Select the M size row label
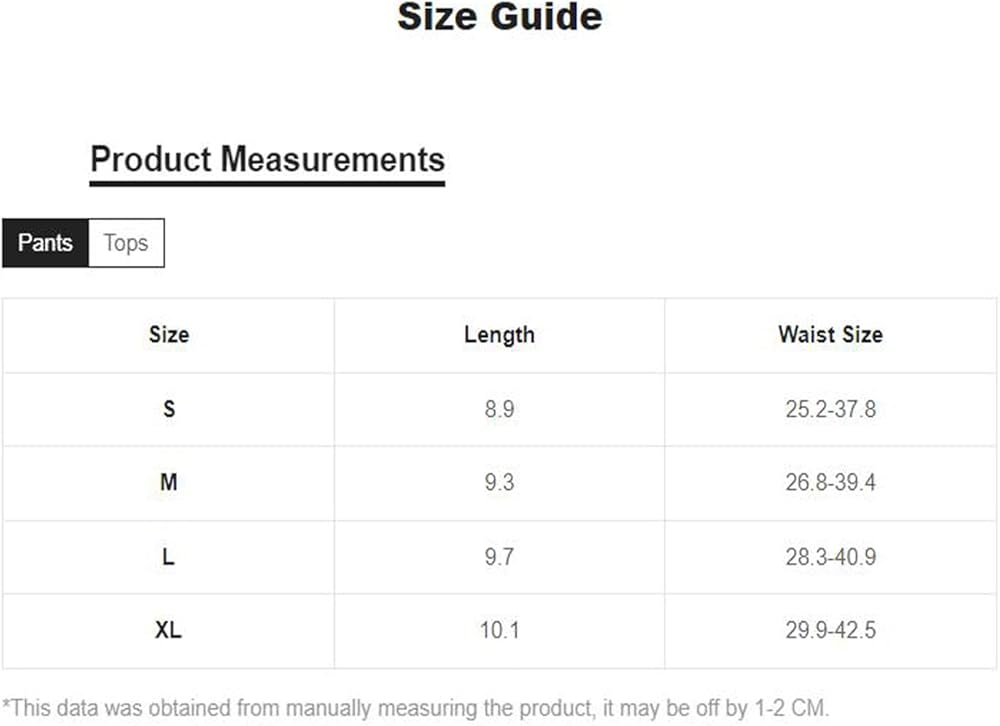 [x=168, y=483]
